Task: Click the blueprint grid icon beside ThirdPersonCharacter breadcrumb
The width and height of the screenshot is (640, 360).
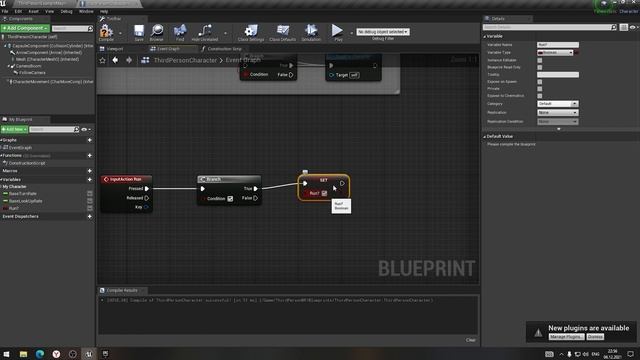Action: click(145, 60)
